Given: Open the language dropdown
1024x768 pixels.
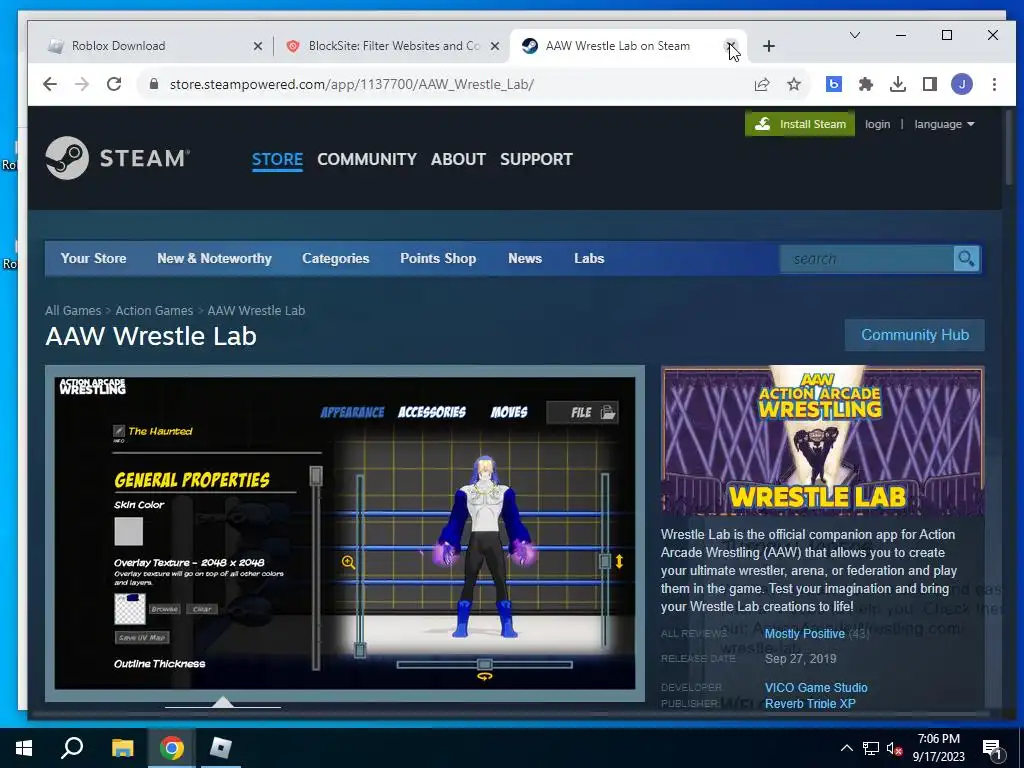Looking at the screenshot, I should click(944, 124).
